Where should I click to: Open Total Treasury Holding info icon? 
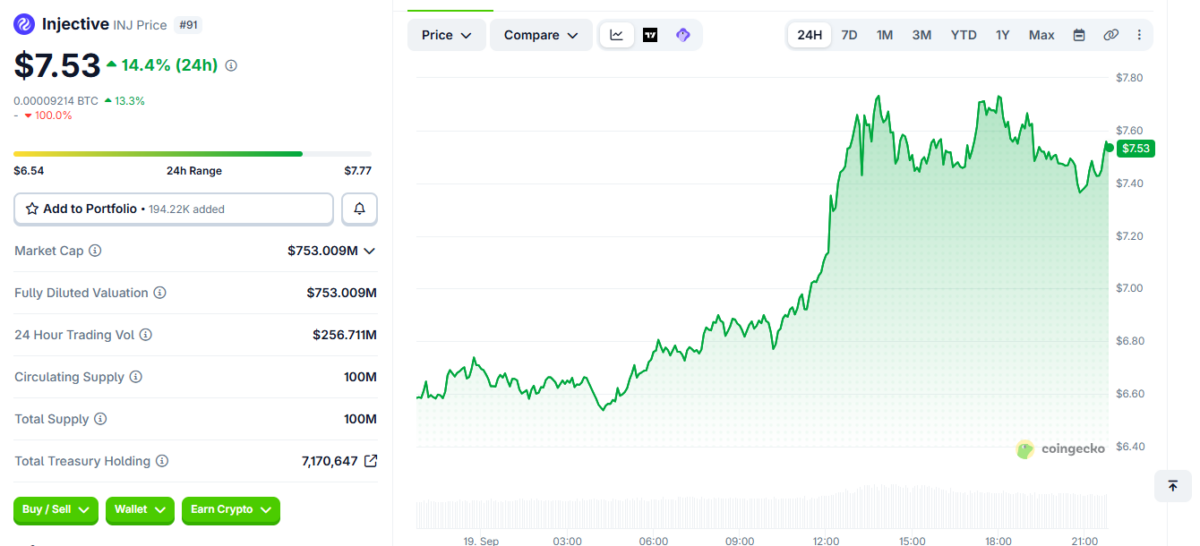pos(162,461)
